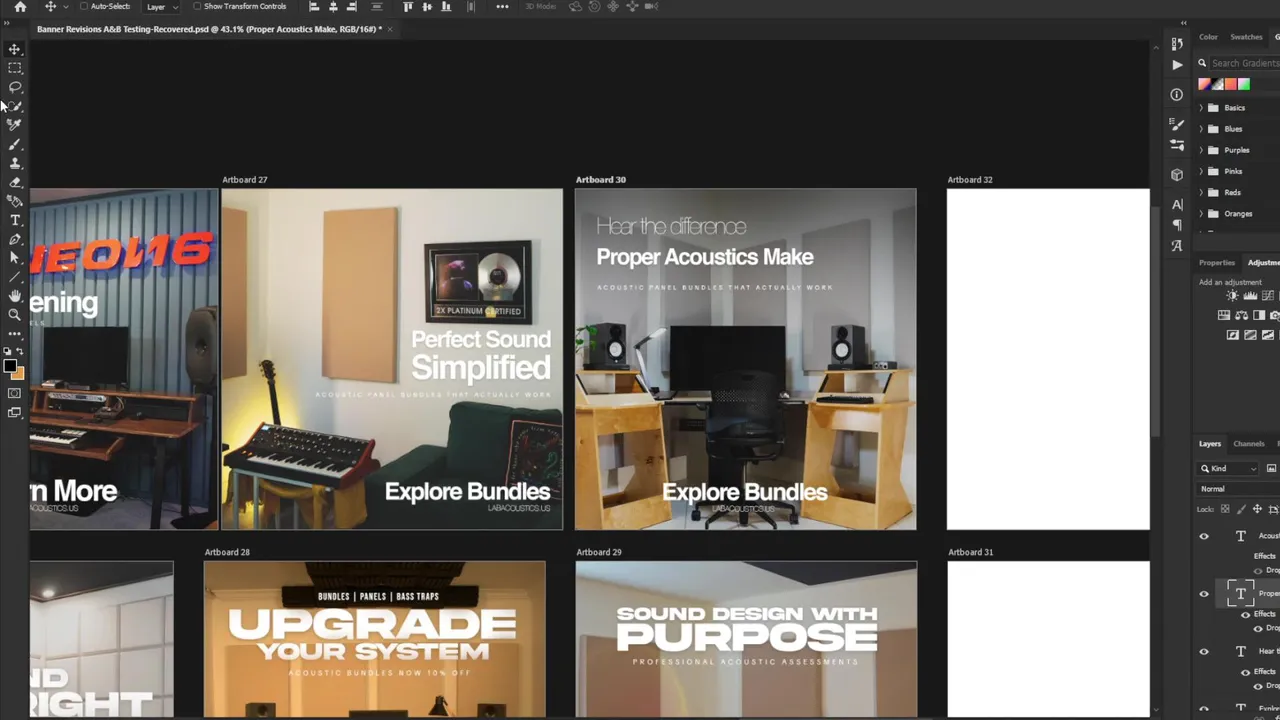
Task: Open the 3D cube panel icon
Action: pyautogui.click(x=1177, y=175)
